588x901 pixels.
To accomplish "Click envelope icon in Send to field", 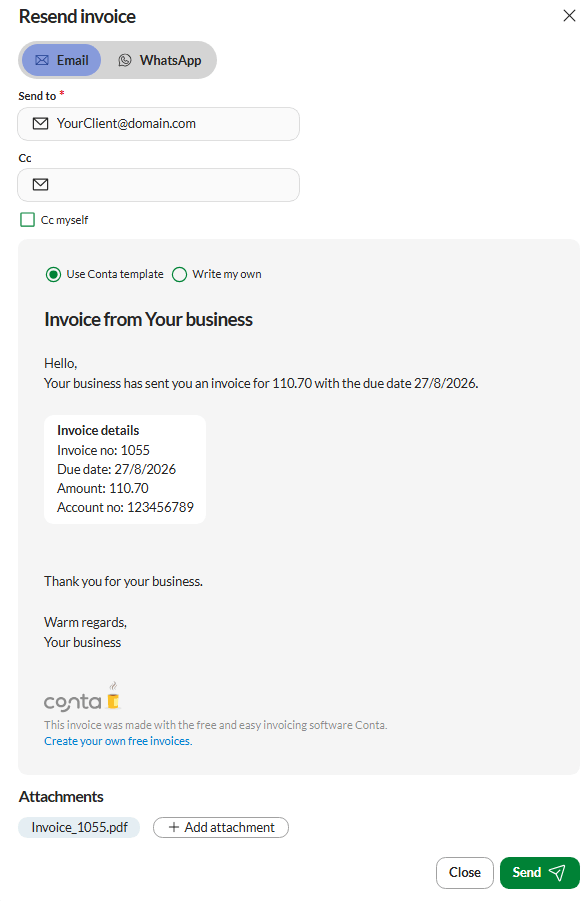I will click(x=40, y=124).
